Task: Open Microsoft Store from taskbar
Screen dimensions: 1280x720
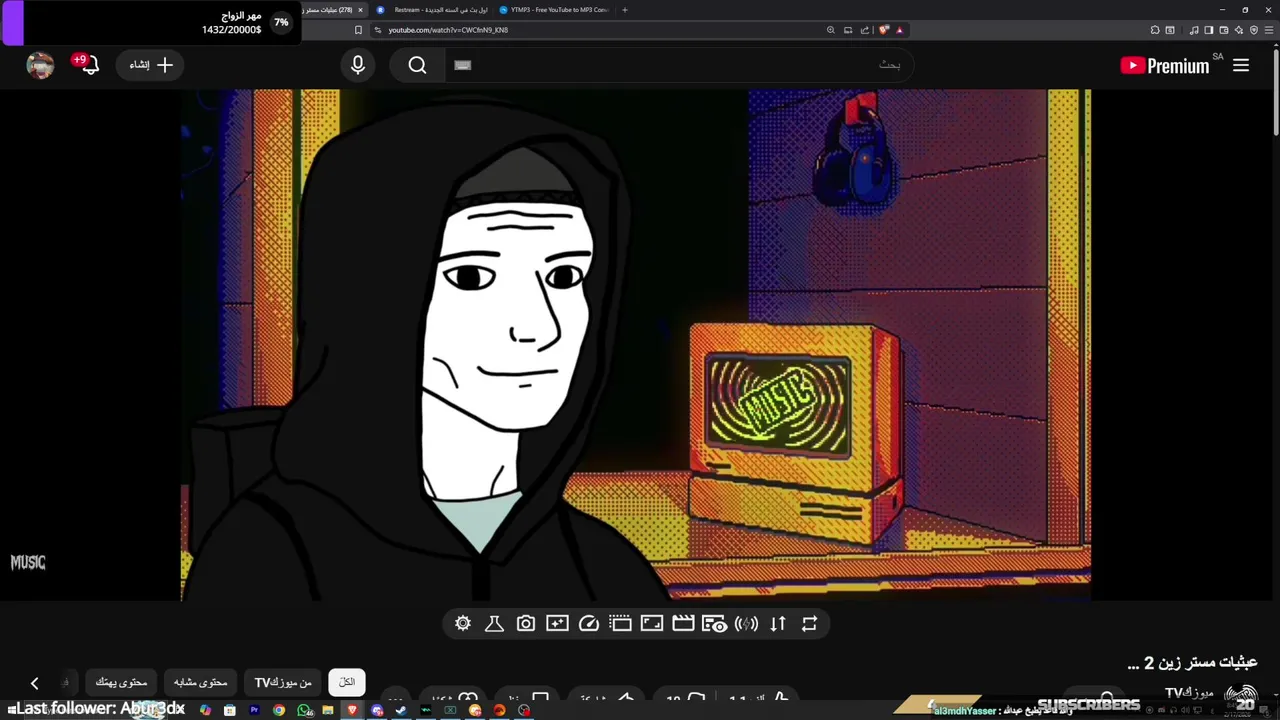Action: (230, 710)
